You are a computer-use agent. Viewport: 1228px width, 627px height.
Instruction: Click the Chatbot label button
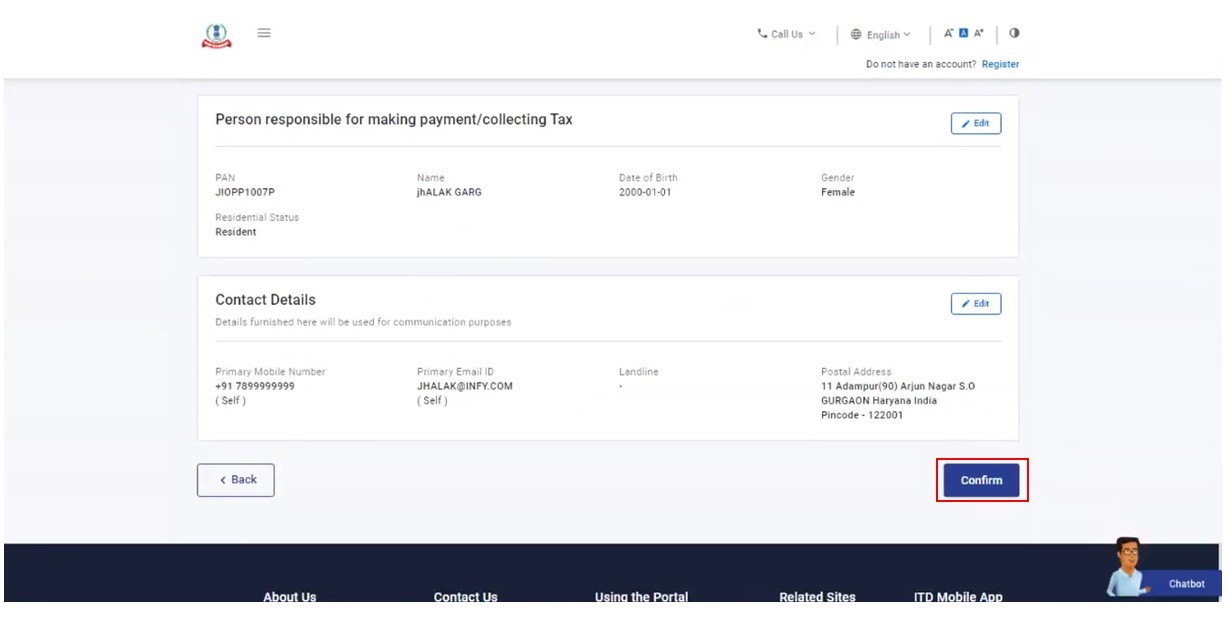[1186, 584]
